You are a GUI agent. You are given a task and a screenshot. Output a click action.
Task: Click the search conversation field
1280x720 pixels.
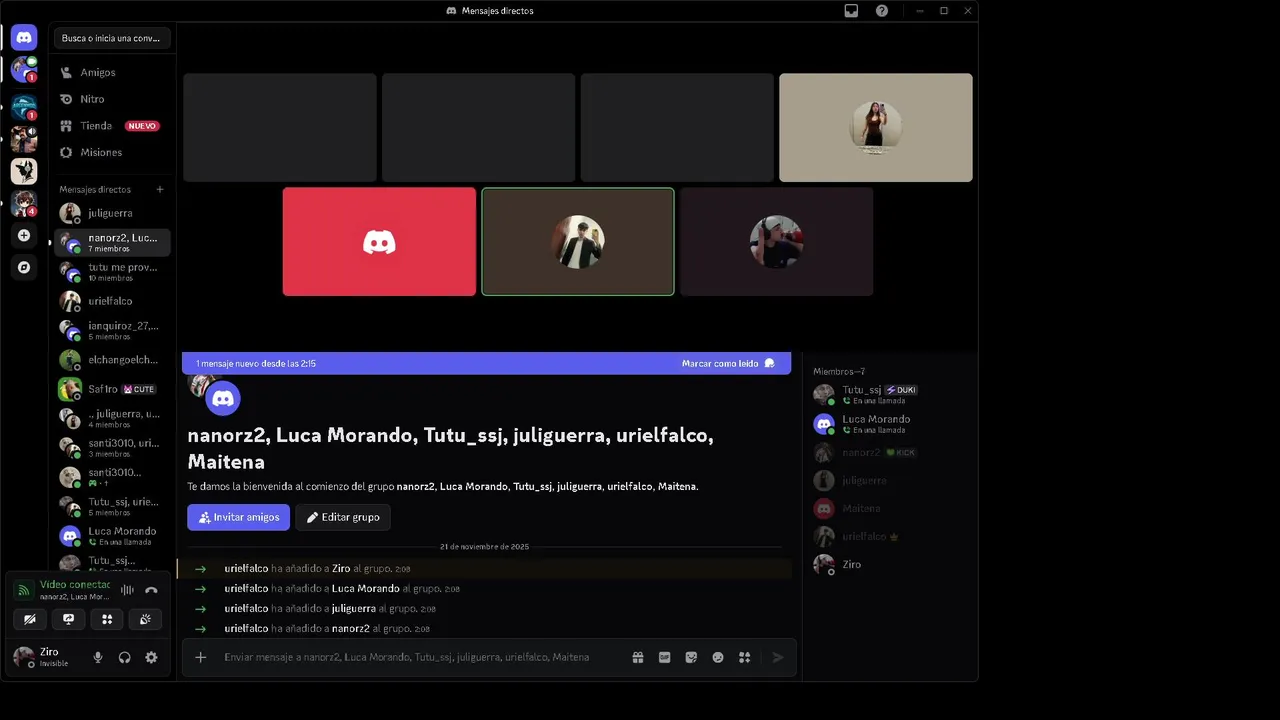coord(112,38)
